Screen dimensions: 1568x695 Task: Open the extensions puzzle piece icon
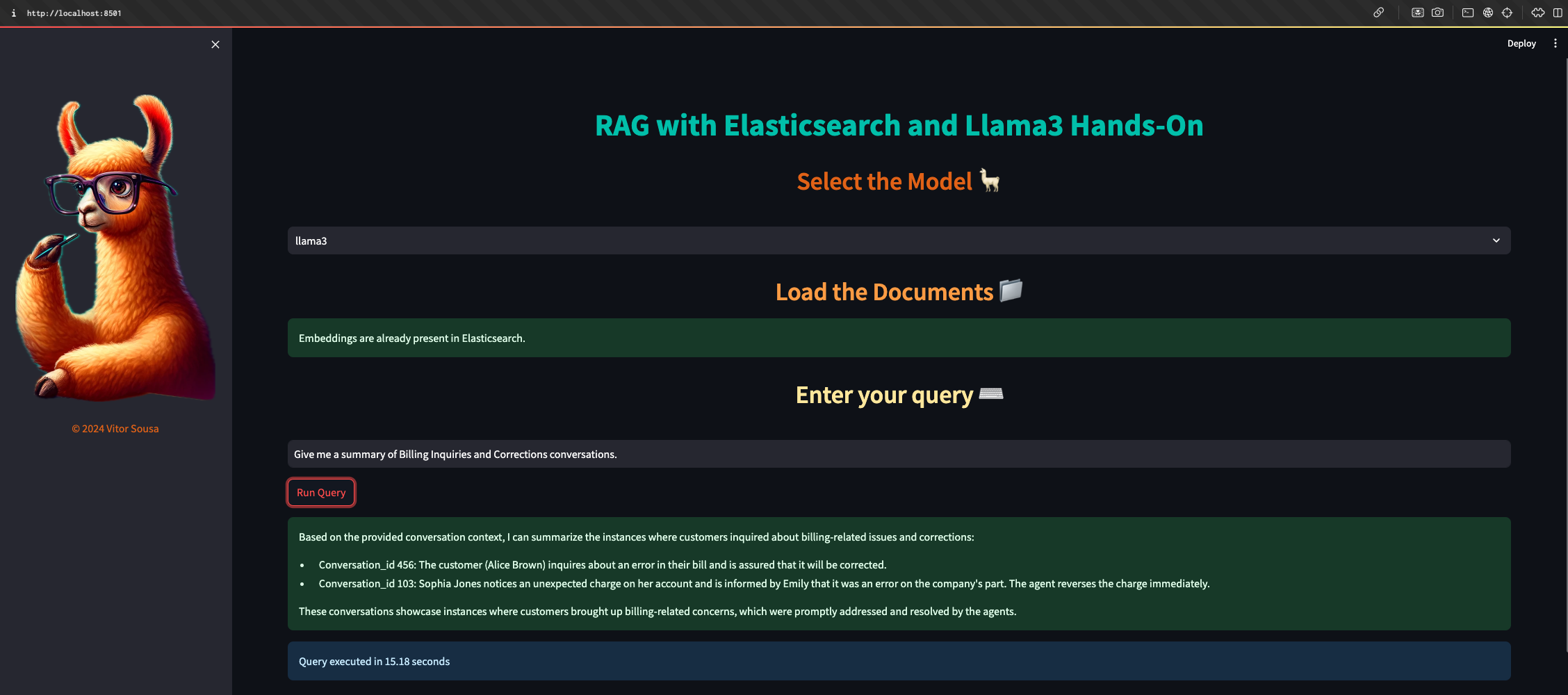[1537, 13]
